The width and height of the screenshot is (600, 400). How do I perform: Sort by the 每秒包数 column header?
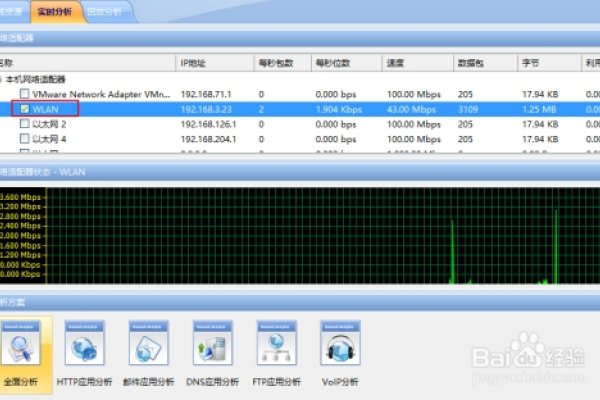[282, 63]
